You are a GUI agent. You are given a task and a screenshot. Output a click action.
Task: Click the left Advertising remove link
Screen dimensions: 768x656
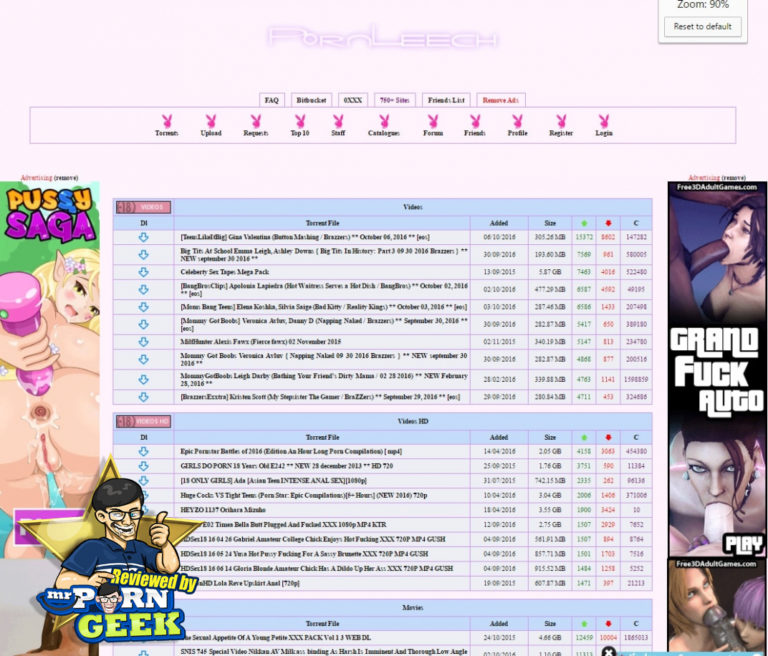pyautogui.click(x=66, y=177)
